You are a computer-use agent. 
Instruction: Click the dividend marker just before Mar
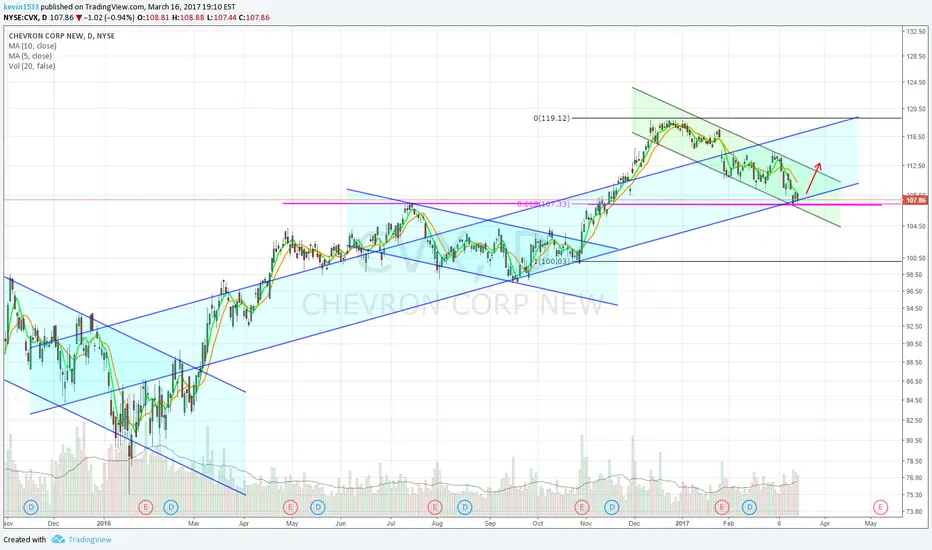coord(171,507)
